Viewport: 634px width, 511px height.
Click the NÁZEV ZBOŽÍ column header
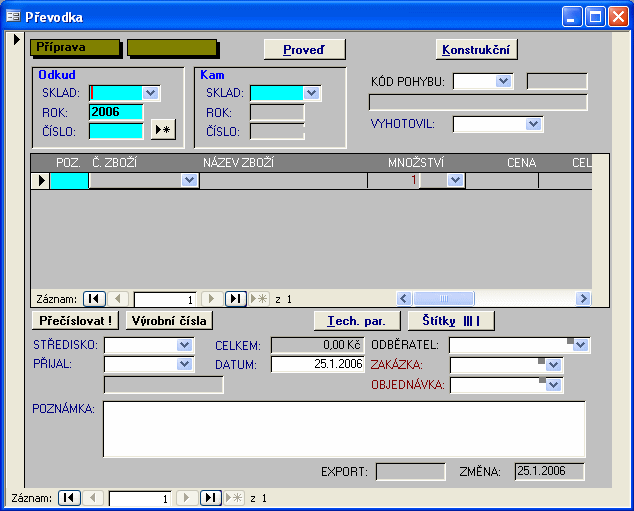(238, 163)
